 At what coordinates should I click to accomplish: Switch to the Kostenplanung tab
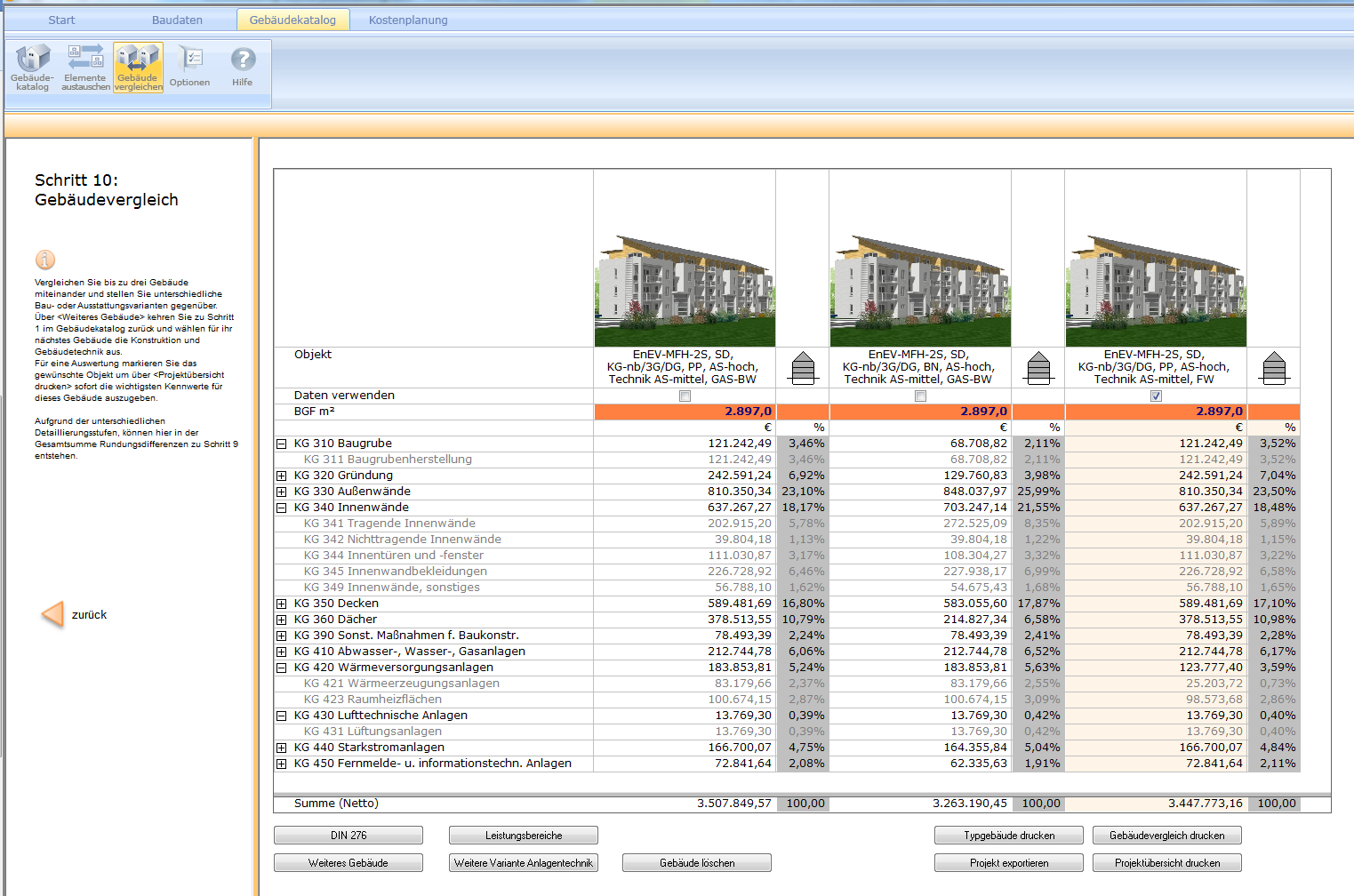408,20
